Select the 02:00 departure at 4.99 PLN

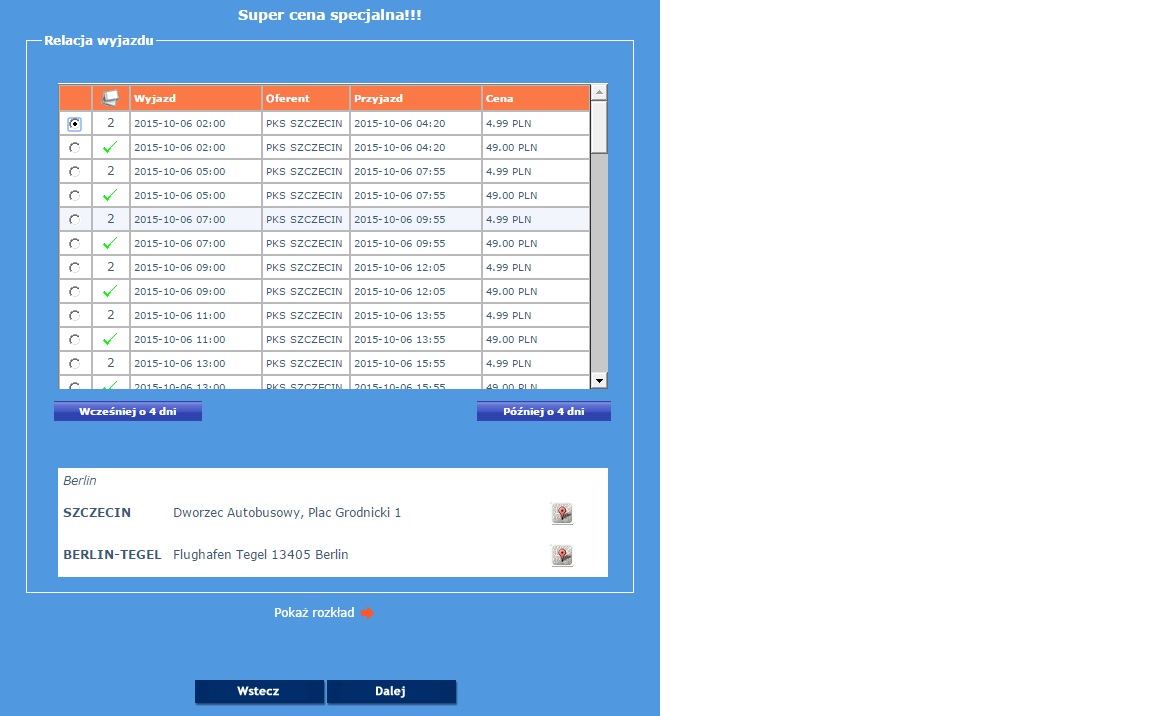coord(74,124)
